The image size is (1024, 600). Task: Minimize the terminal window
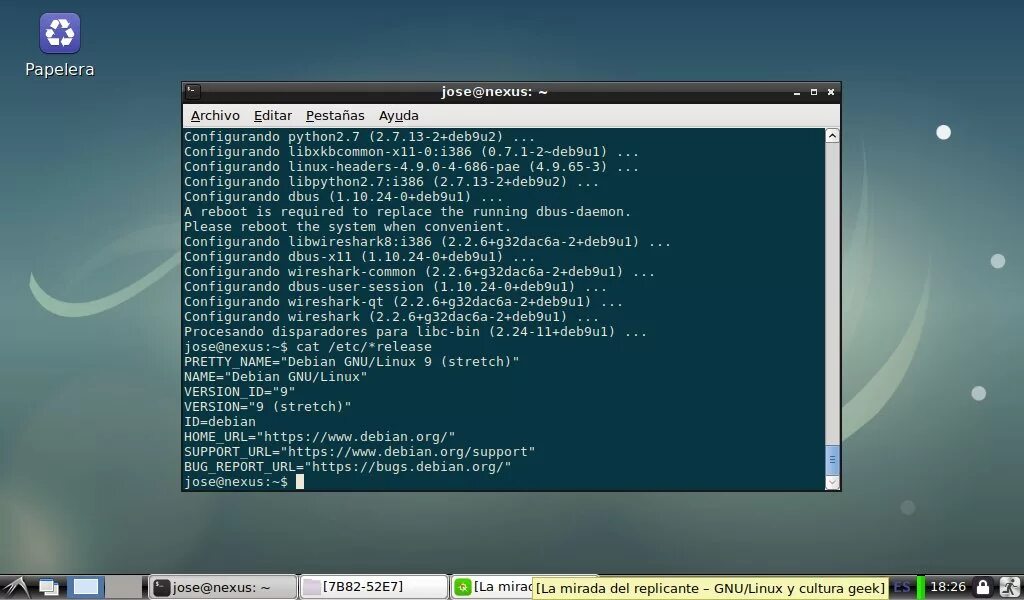pos(797,92)
